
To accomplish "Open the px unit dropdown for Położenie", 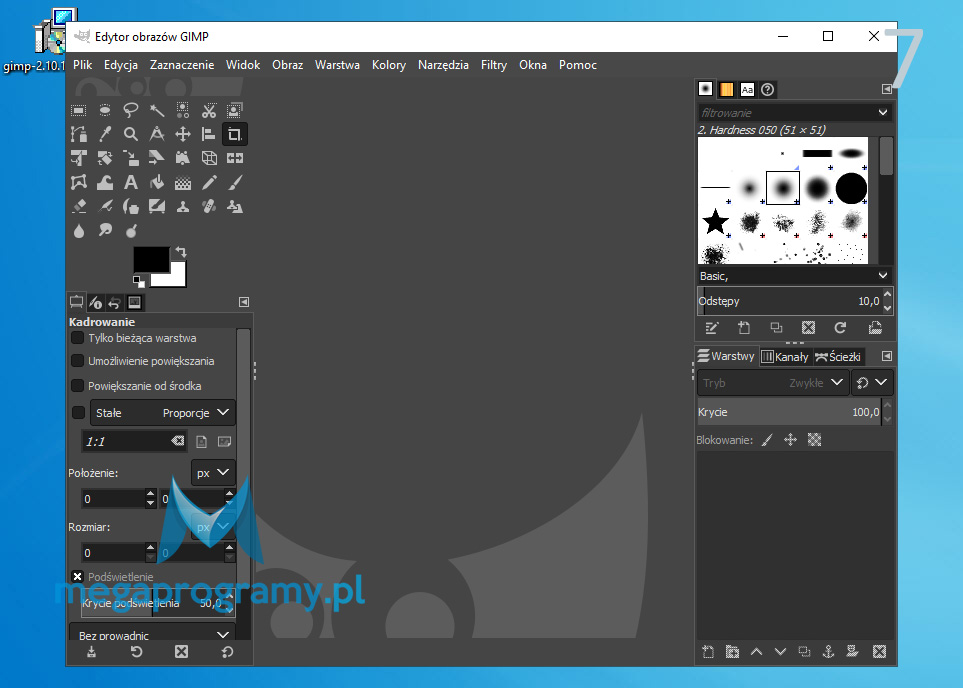I will coord(213,473).
